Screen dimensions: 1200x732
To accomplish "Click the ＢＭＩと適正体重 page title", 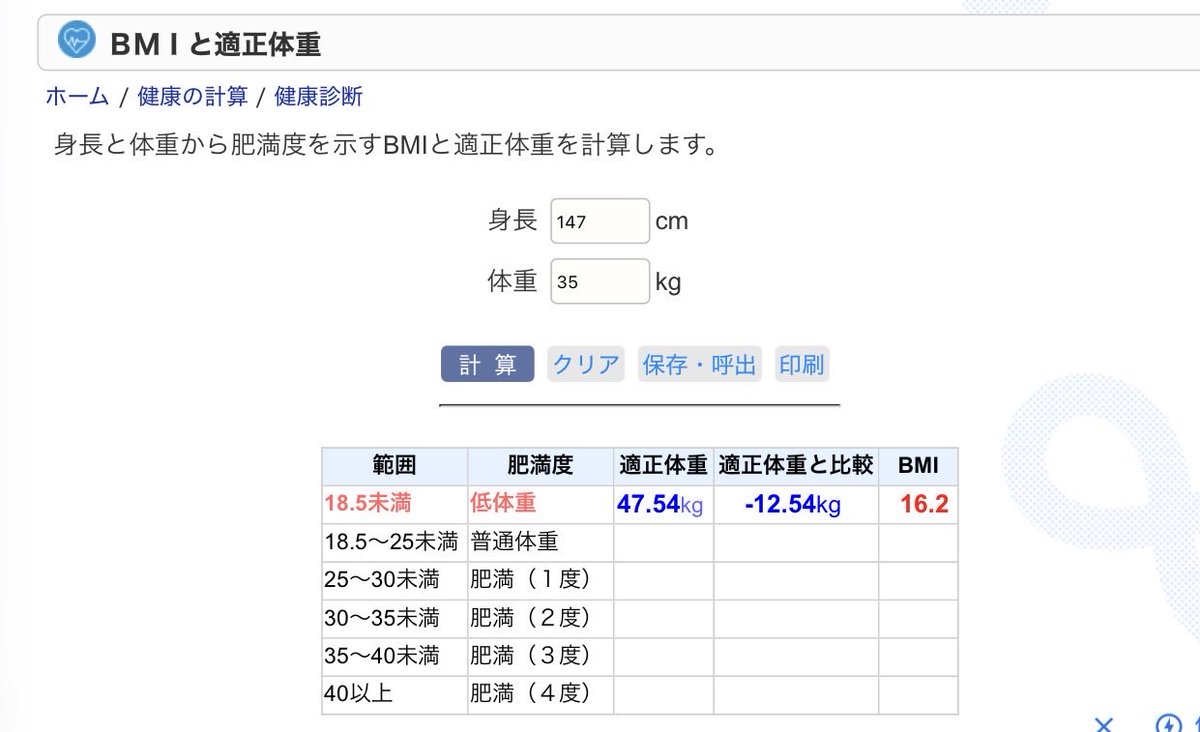I will [x=216, y=44].
